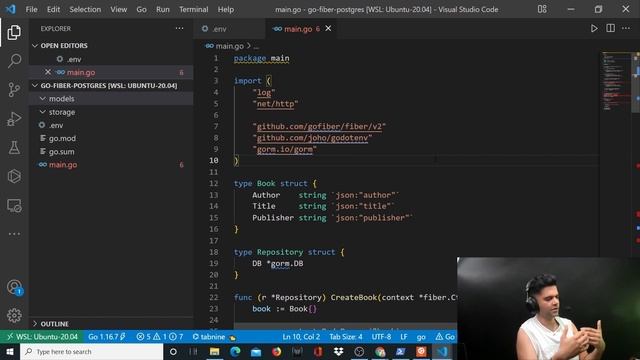Select .env in Open Editors list
Screen dimensions: 640x360
(x=111, y=59)
